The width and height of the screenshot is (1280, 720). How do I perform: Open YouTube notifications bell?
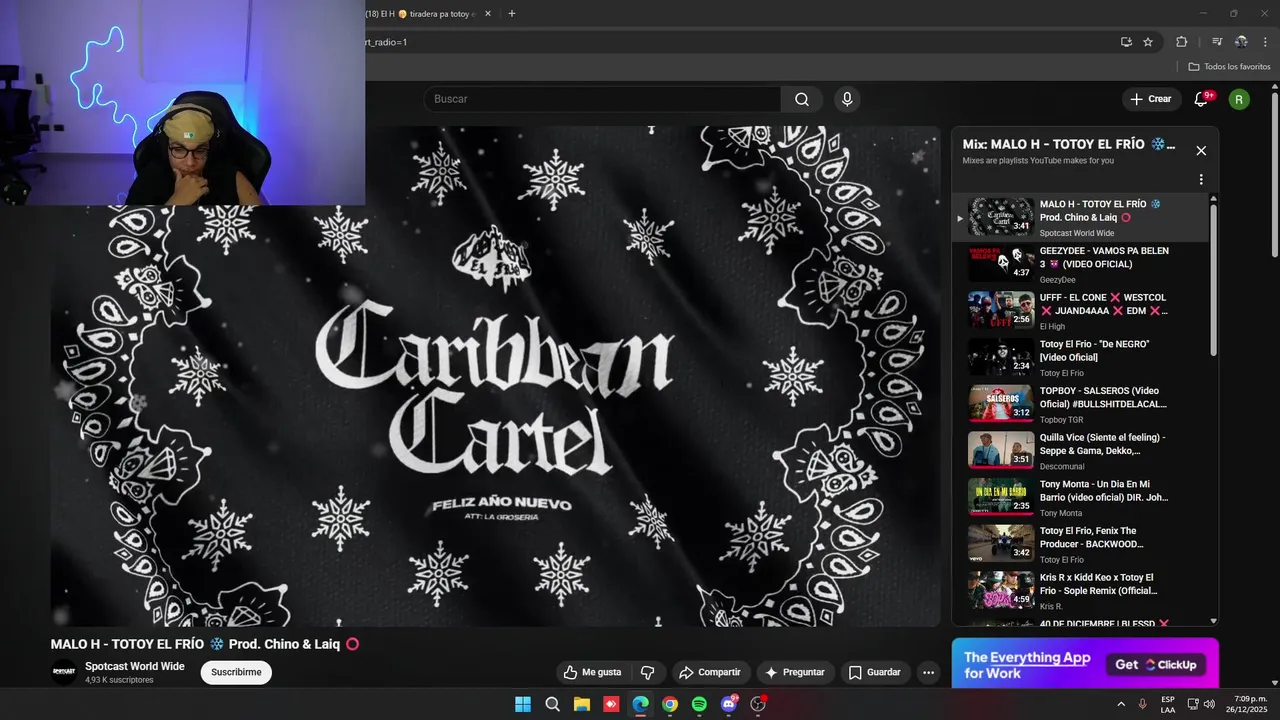[1201, 99]
